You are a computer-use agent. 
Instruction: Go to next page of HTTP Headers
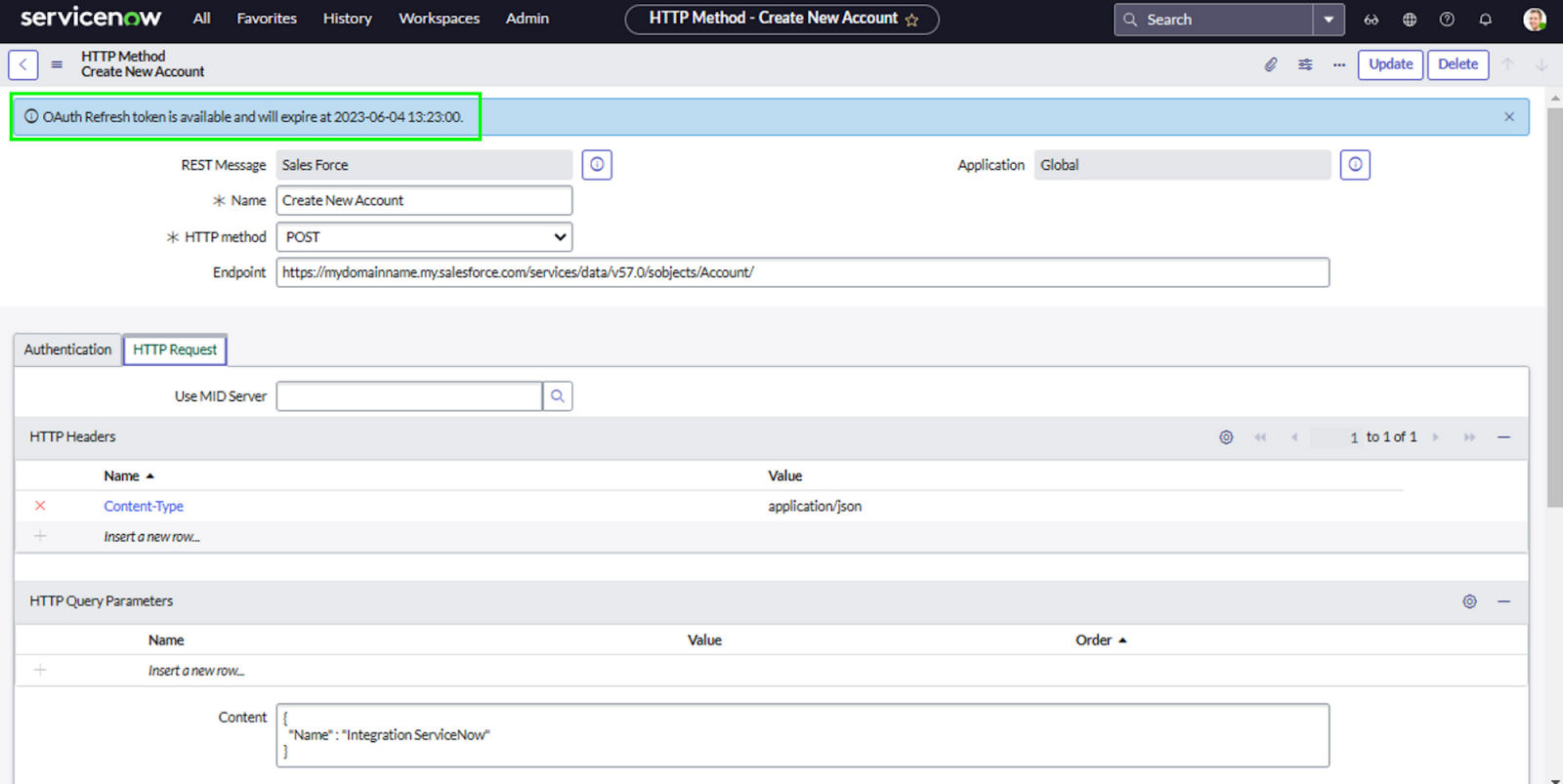click(x=1435, y=437)
